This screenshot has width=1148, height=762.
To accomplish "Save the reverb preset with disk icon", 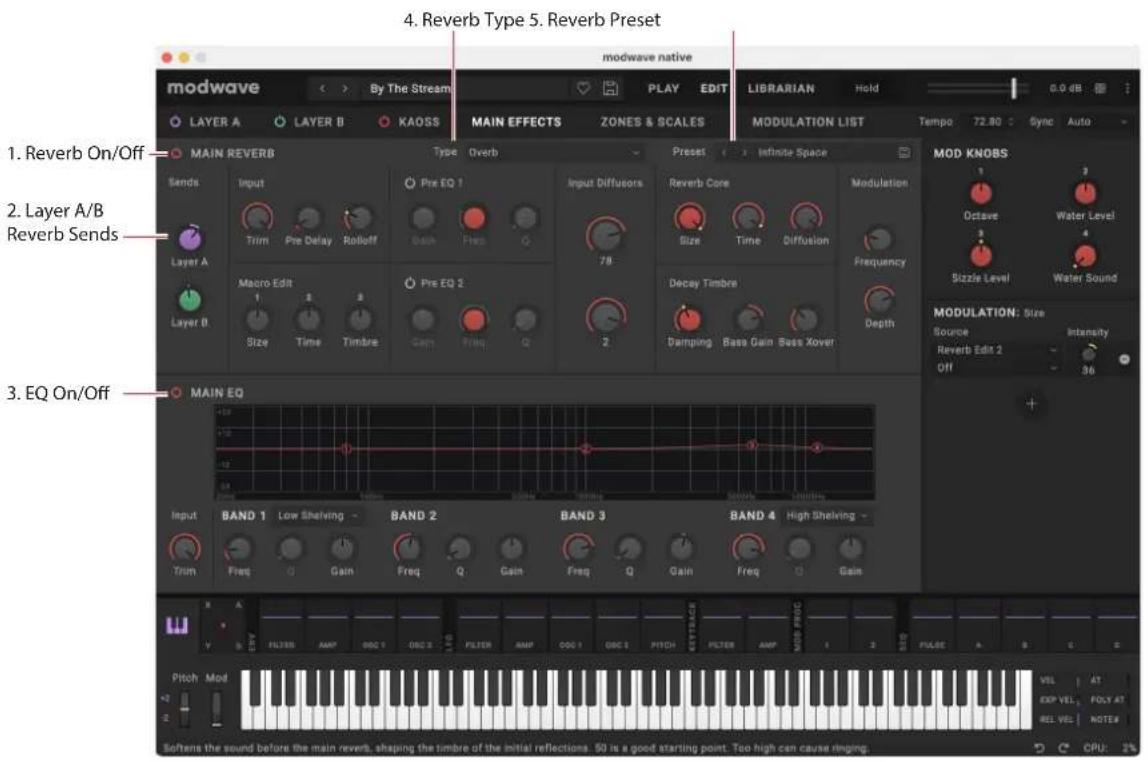I will coord(904,152).
